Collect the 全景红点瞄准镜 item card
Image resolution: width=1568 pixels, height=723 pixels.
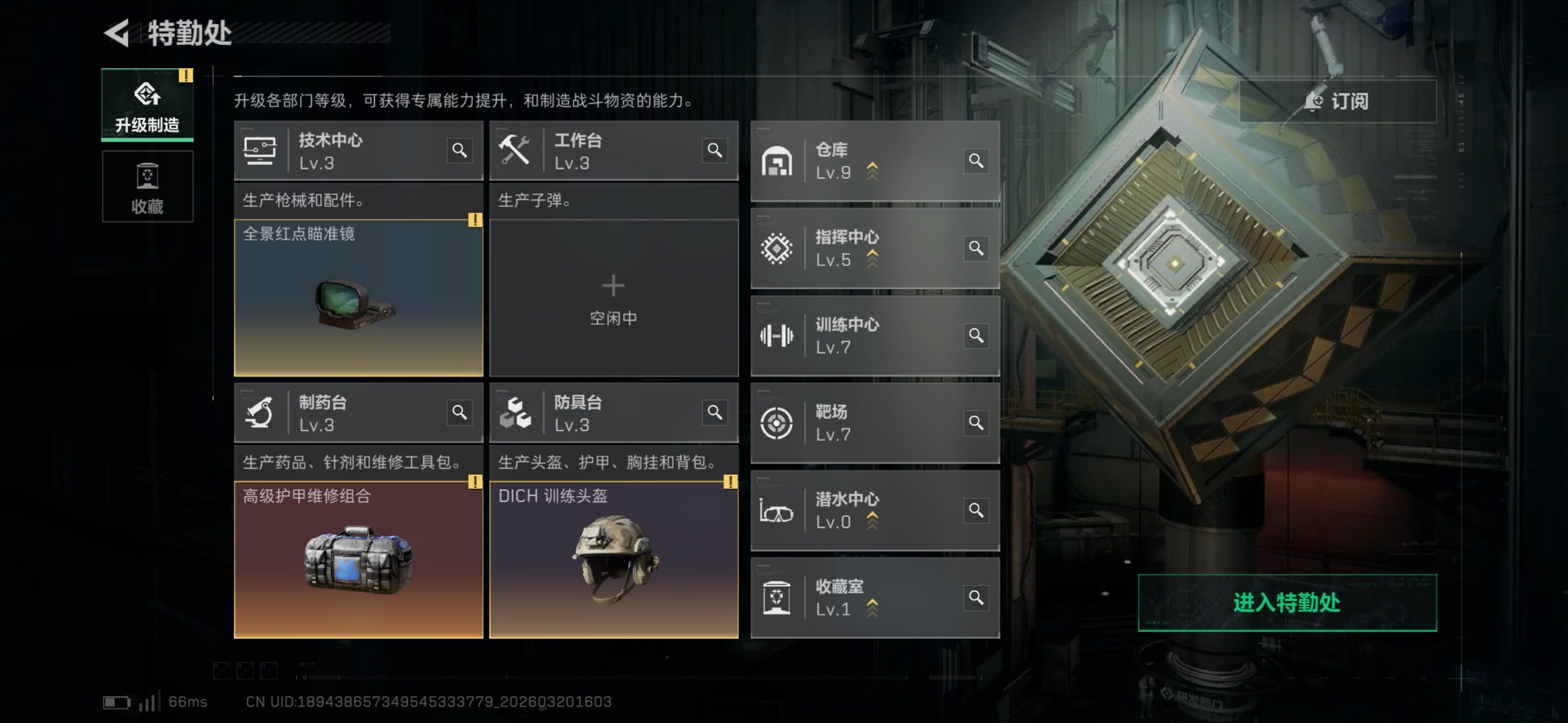click(x=358, y=298)
